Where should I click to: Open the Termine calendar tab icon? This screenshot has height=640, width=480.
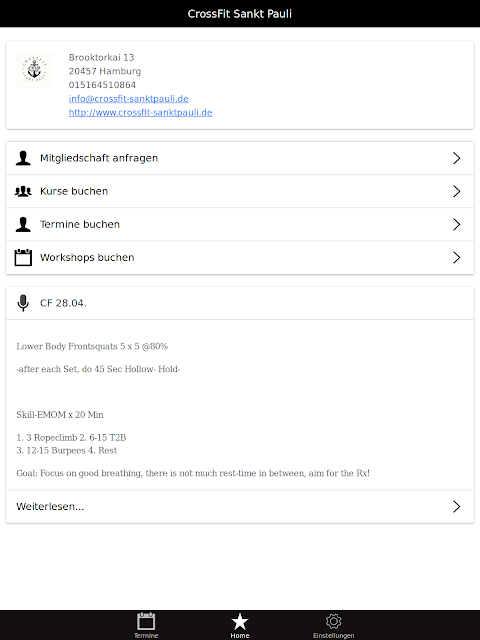[146, 622]
